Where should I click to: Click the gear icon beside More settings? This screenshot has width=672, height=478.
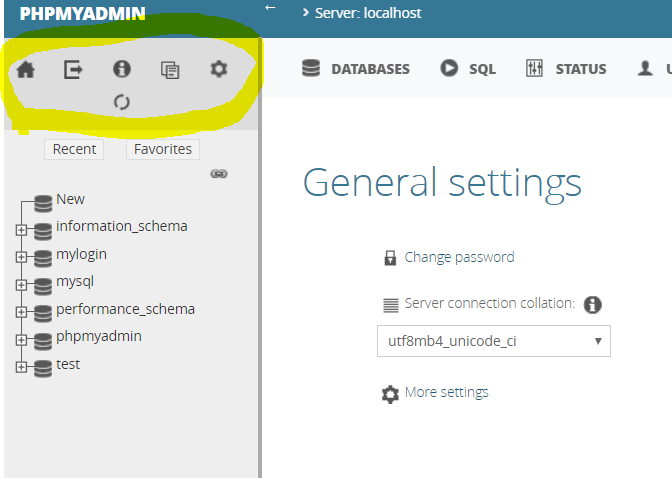(390, 394)
